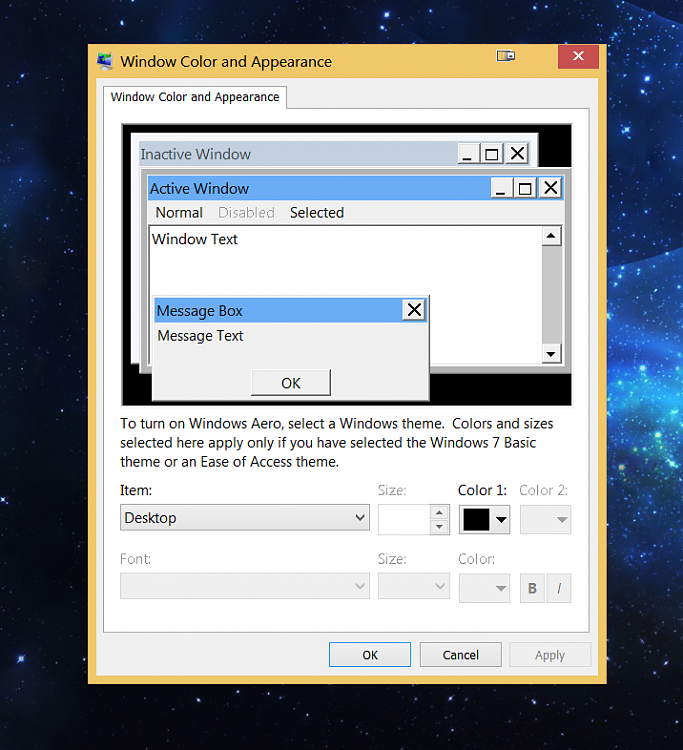
Task: Click maximize button of the Active Window preview
Action: [x=525, y=188]
